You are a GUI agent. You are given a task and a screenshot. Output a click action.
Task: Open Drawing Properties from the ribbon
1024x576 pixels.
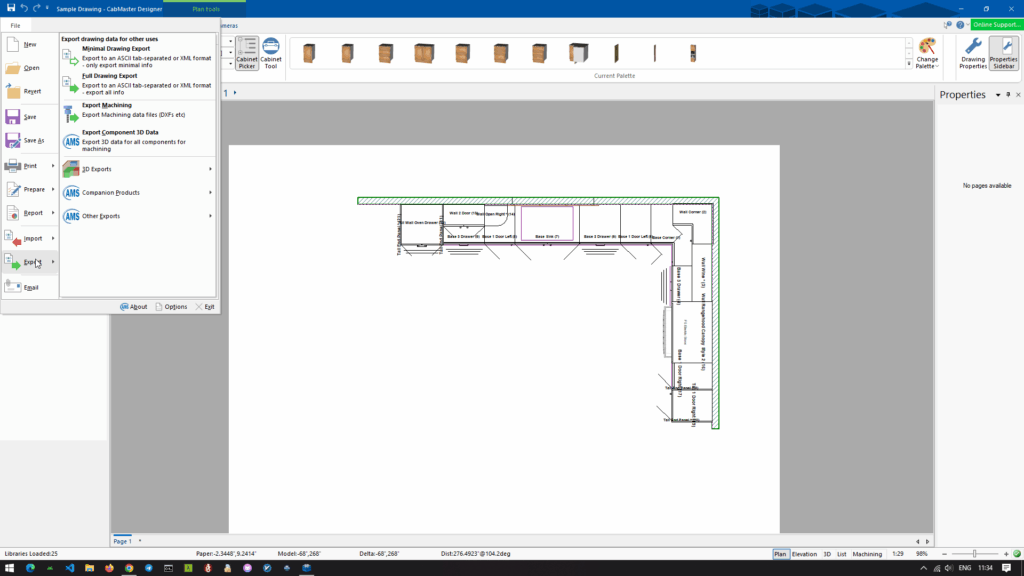[x=973, y=53]
